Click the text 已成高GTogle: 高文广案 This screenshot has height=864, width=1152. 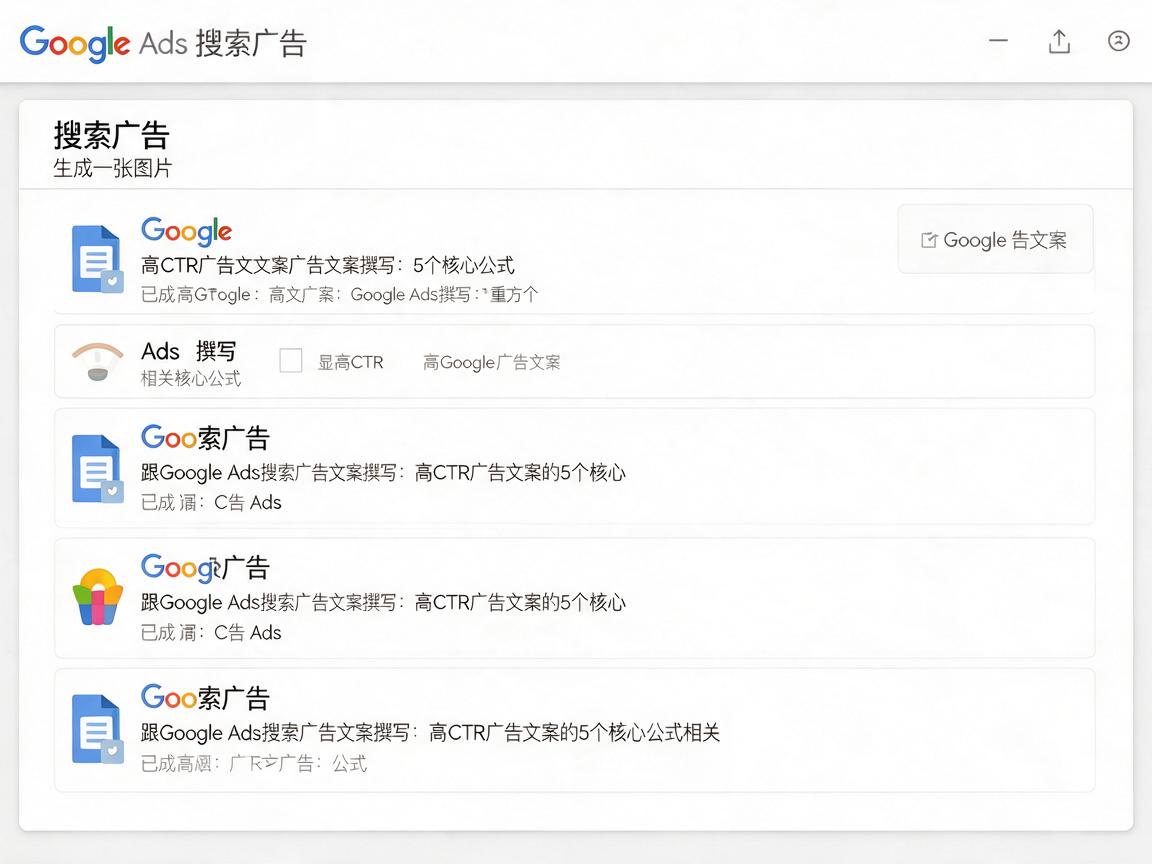pos(339,295)
